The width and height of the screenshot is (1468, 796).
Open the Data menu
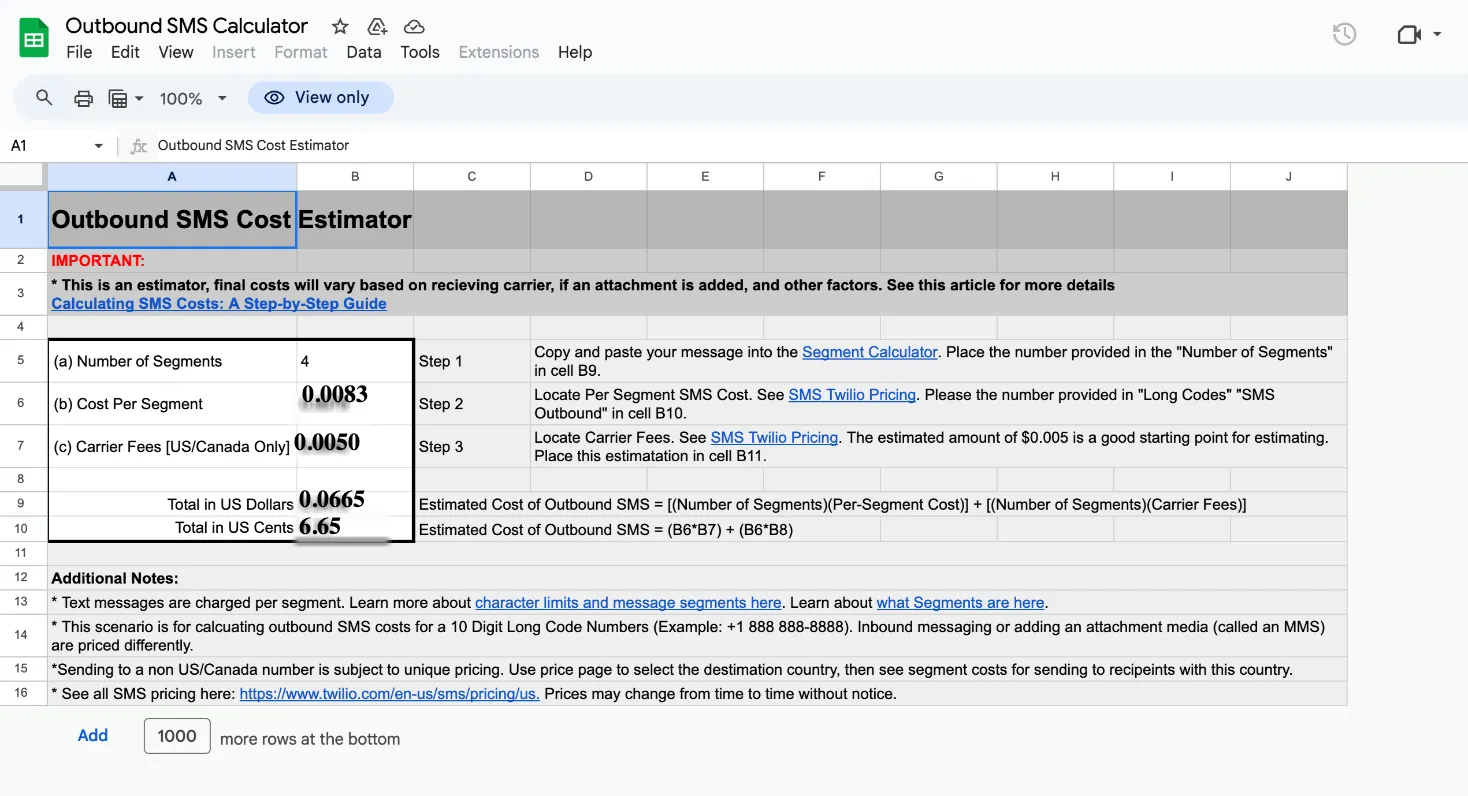coord(364,52)
